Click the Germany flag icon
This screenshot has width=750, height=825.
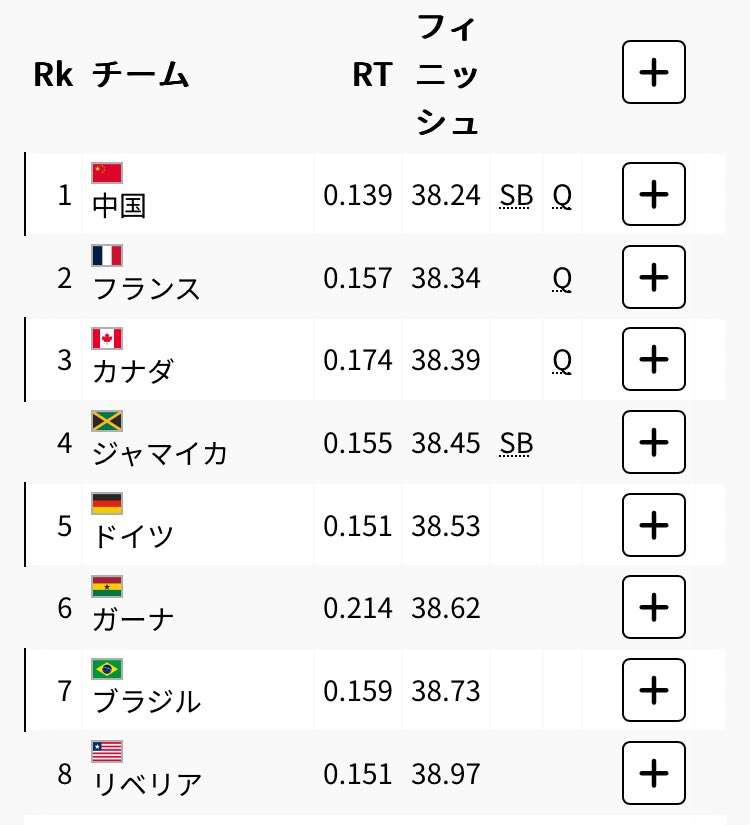point(107,504)
